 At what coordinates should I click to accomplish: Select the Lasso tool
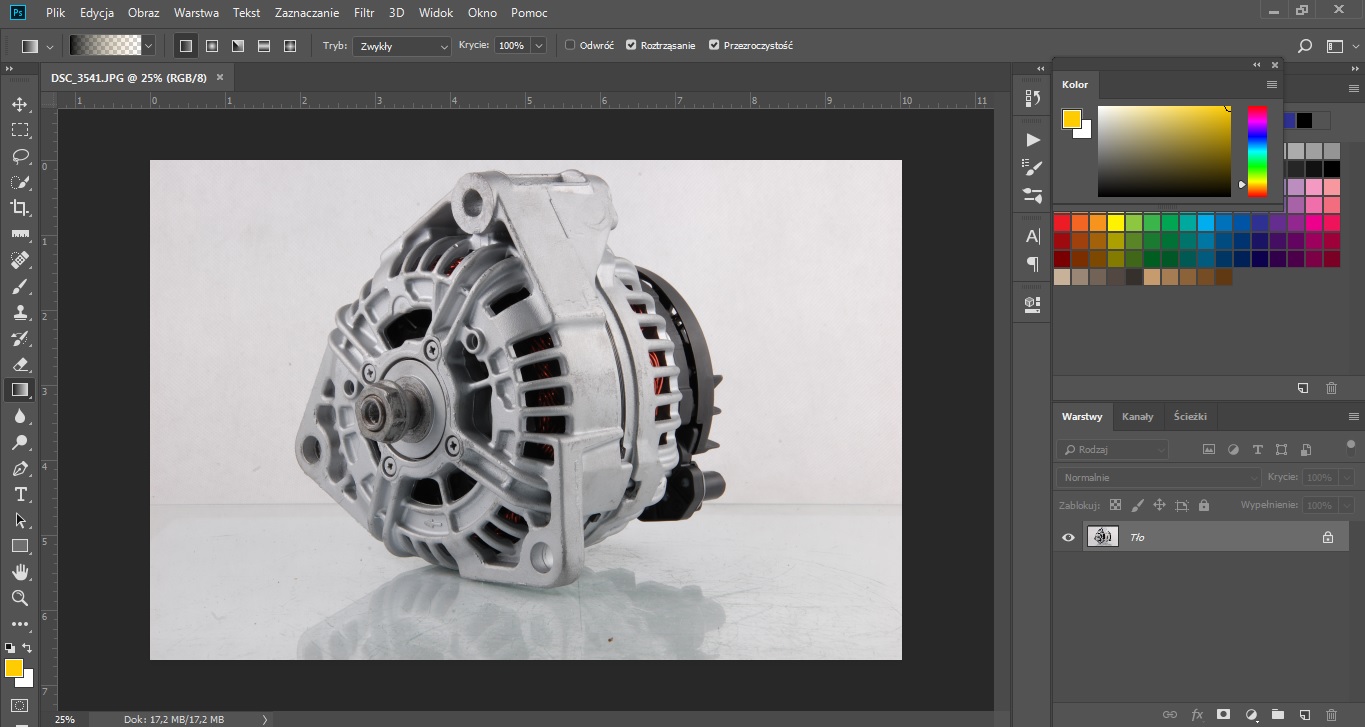click(20, 156)
